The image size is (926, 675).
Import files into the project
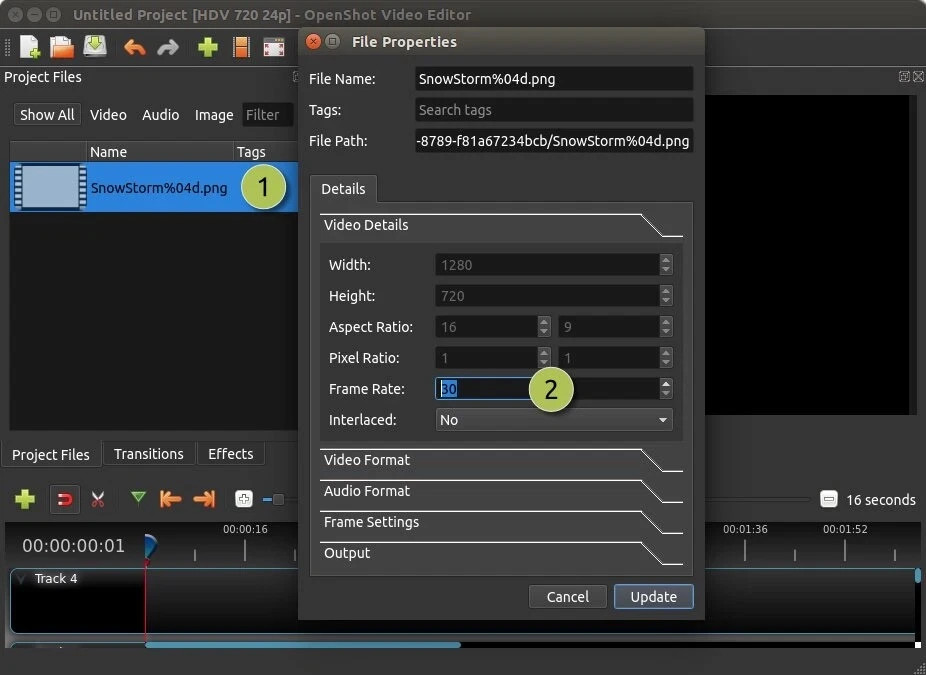point(205,46)
